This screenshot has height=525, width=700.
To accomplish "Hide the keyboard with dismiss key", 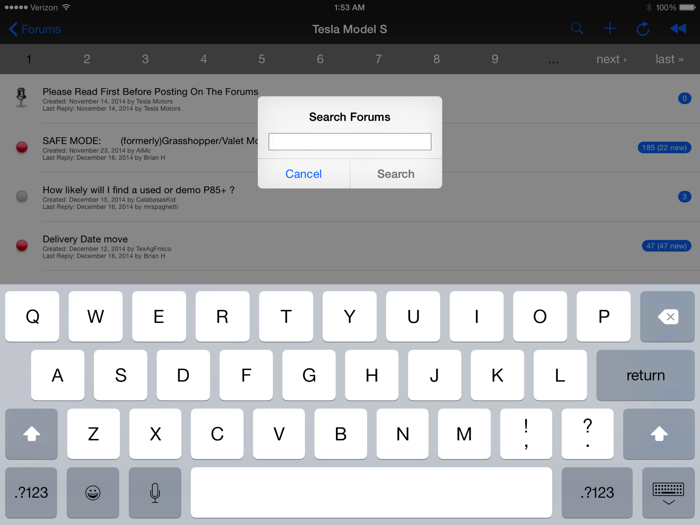I will click(668, 492).
